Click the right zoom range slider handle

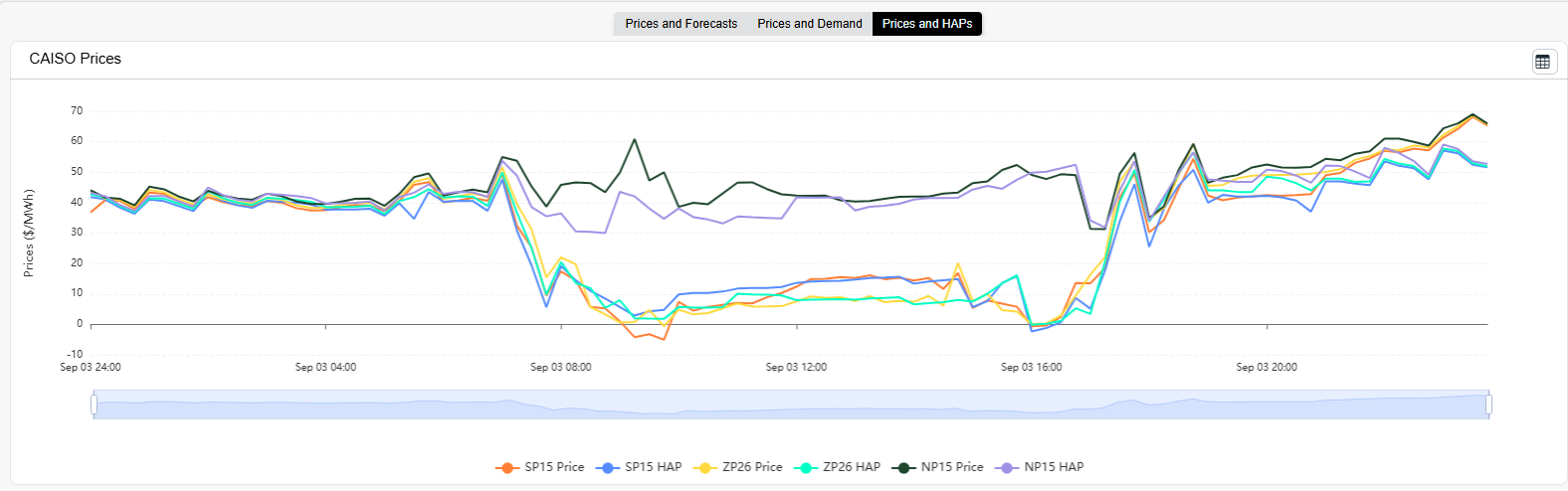coord(1489,405)
